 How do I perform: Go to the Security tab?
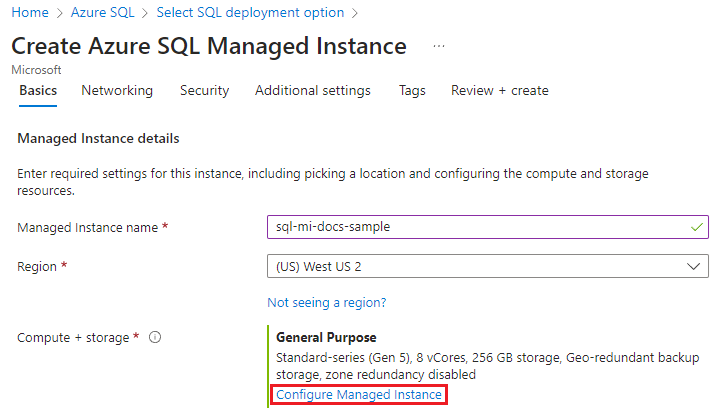coord(204,90)
